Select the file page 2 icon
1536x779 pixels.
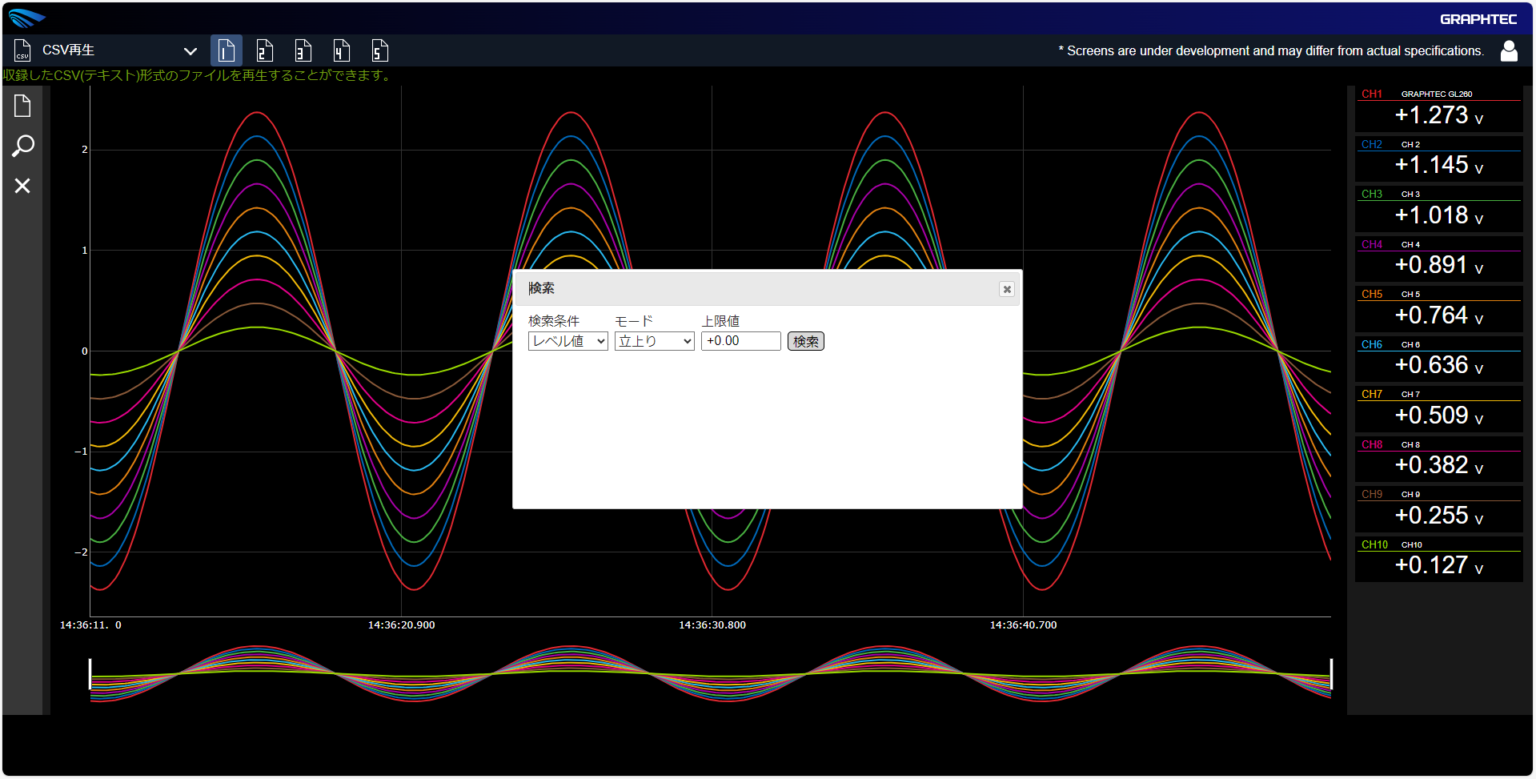(264, 51)
